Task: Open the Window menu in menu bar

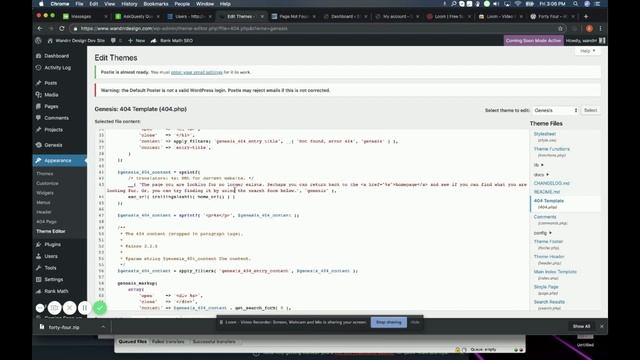Action: 204,4
